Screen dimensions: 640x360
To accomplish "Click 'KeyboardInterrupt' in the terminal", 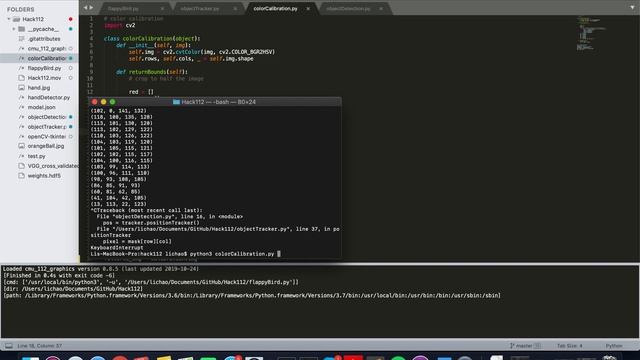I will pos(117,248).
